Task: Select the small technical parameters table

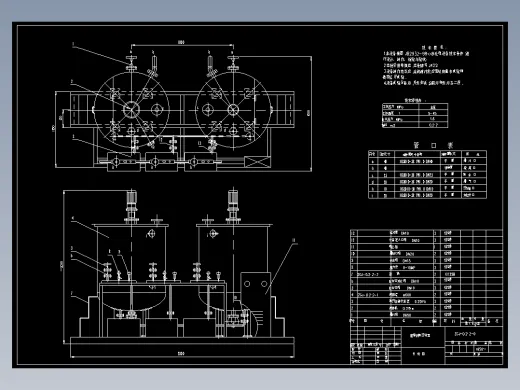Action: (x=415, y=115)
